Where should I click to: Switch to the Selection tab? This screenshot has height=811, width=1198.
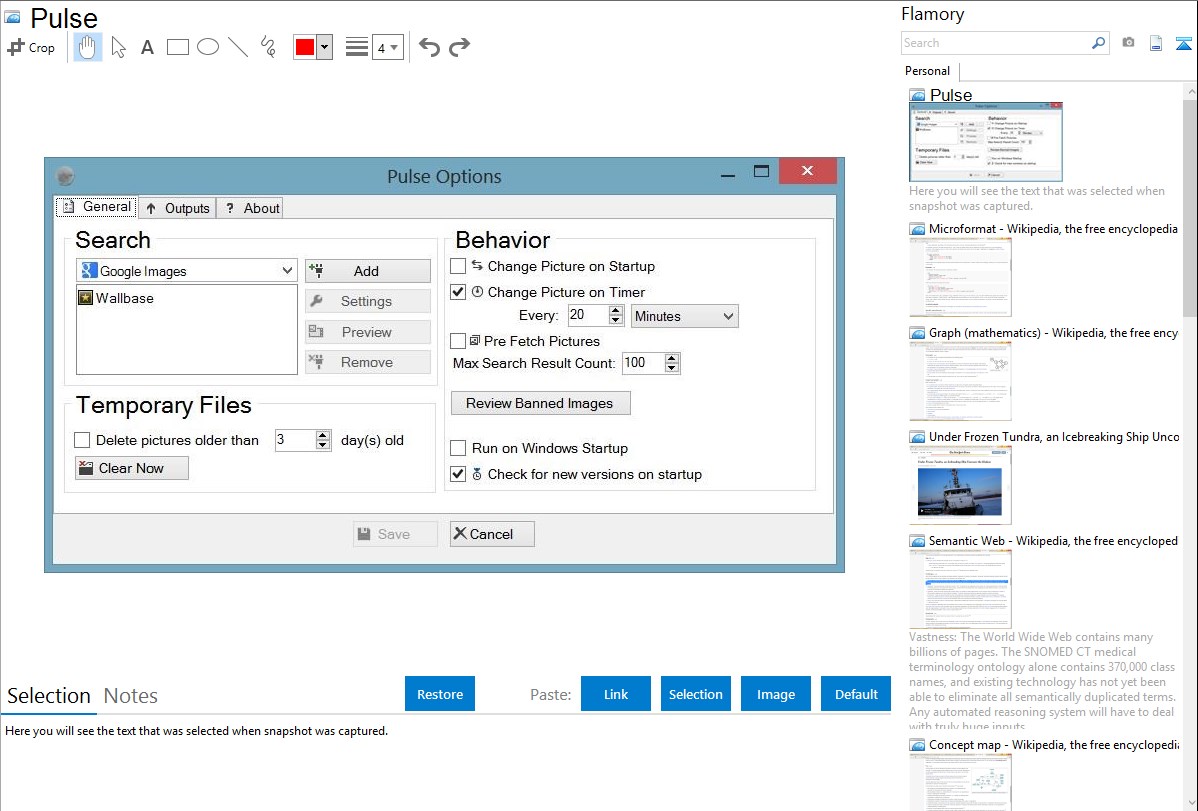[49, 696]
